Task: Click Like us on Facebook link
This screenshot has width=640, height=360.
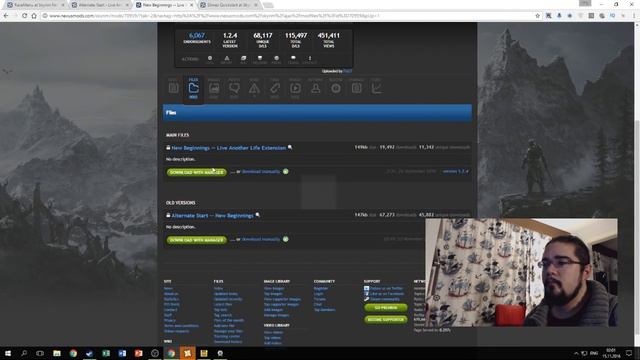Action: click(x=387, y=293)
